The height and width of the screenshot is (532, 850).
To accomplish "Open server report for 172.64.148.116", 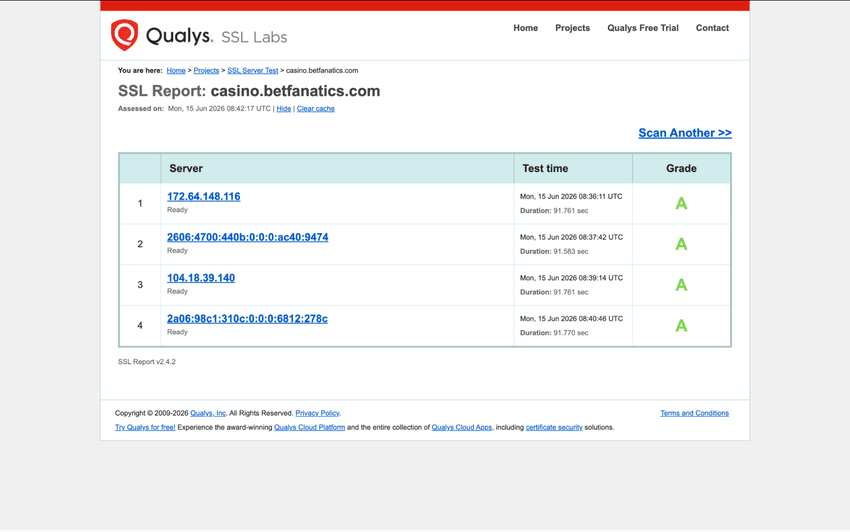I will tap(203, 196).
